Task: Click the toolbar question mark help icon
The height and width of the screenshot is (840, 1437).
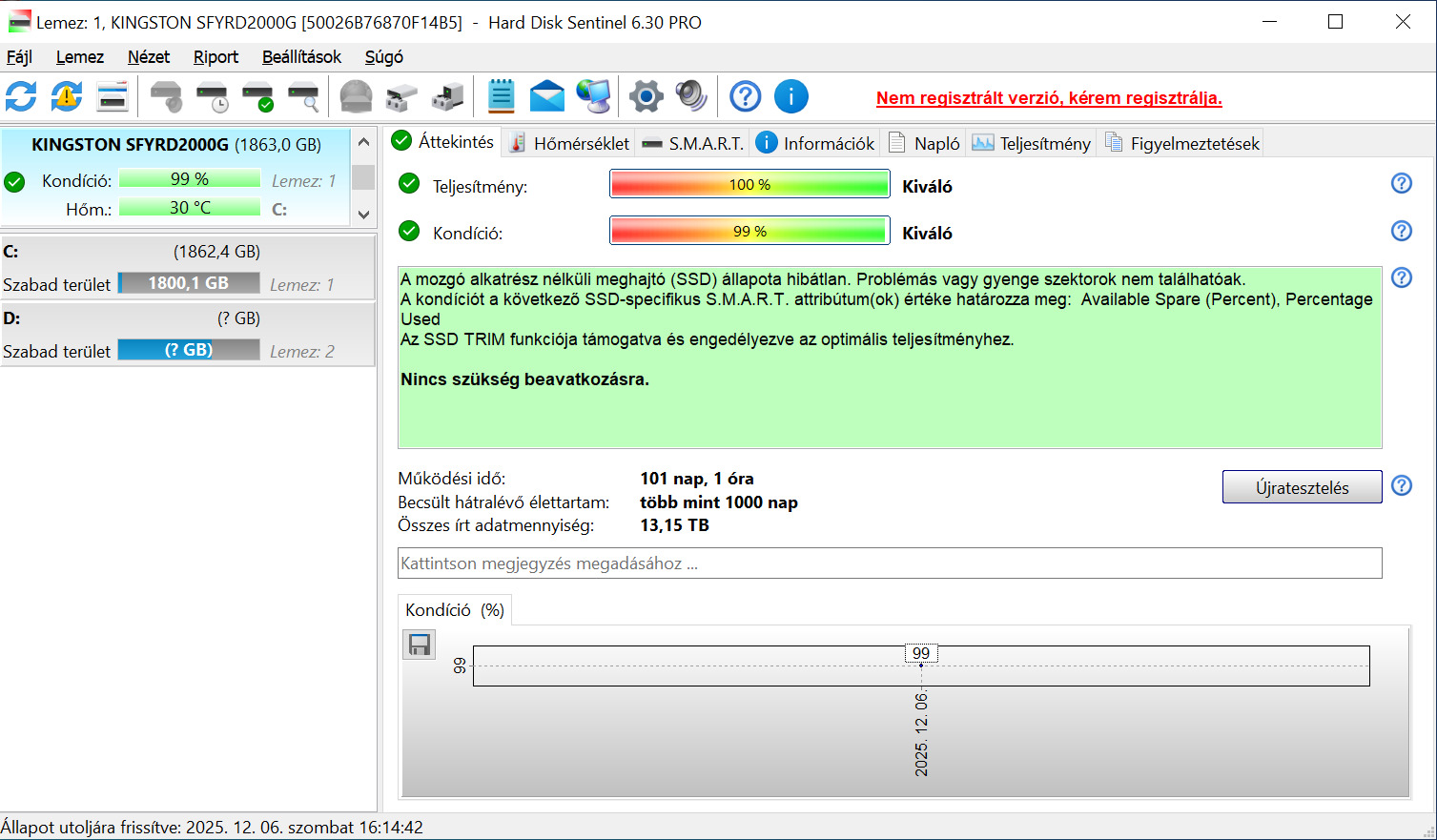Action: 745,96
